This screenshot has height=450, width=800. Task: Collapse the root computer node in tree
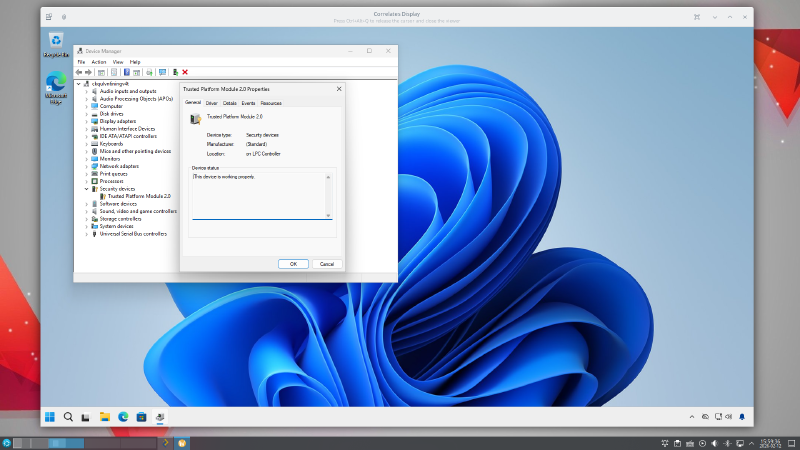coord(79,84)
